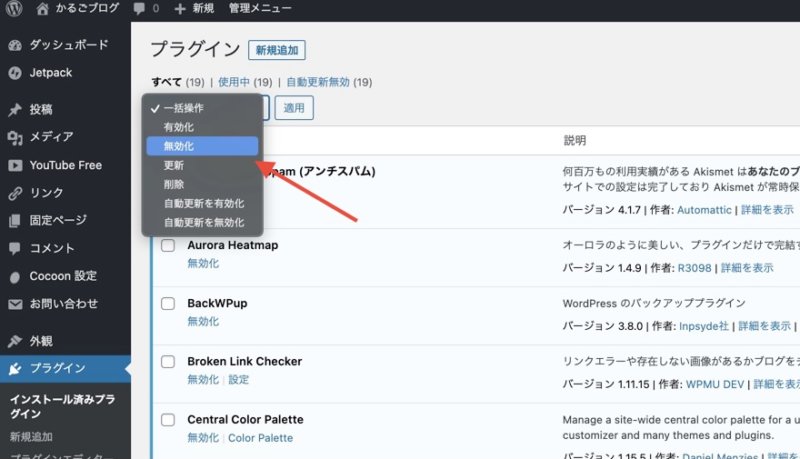Image resolution: width=800 pixels, height=459 pixels.
Task: Click the リンク chain icon
Action: click(x=15, y=193)
